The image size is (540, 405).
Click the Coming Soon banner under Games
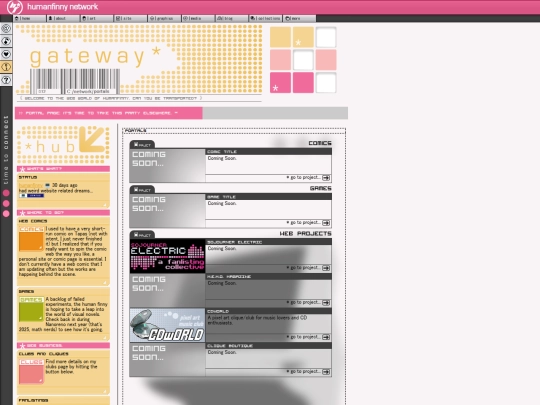(167, 210)
